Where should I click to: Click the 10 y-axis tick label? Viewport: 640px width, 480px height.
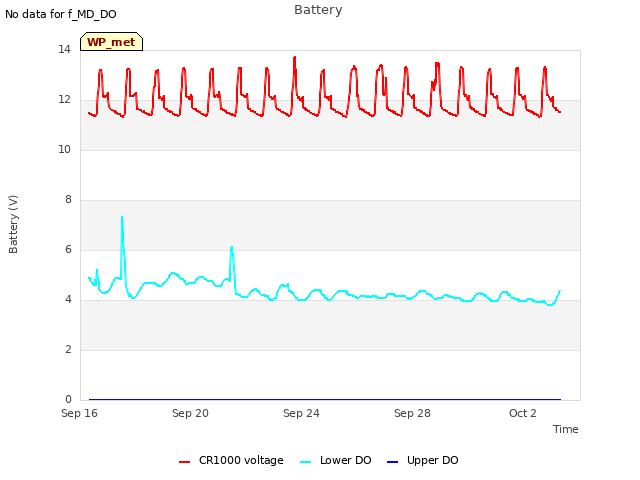(x=64, y=150)
